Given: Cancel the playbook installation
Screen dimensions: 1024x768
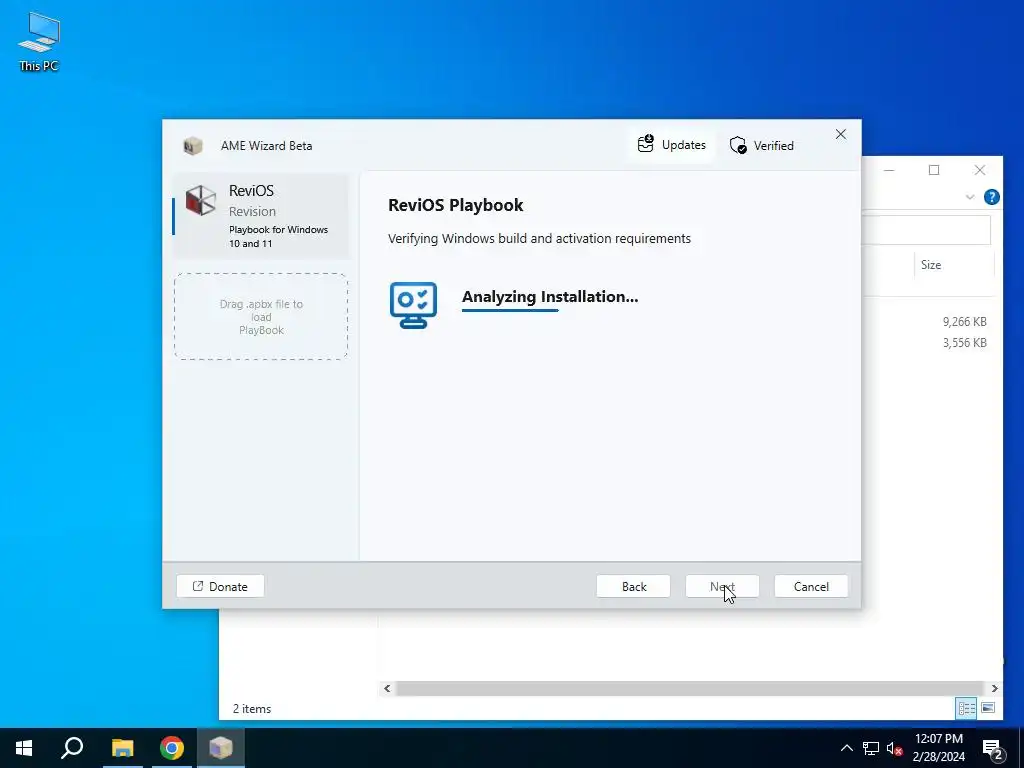Looking at the screenshot, I should (x=810, y=586).
